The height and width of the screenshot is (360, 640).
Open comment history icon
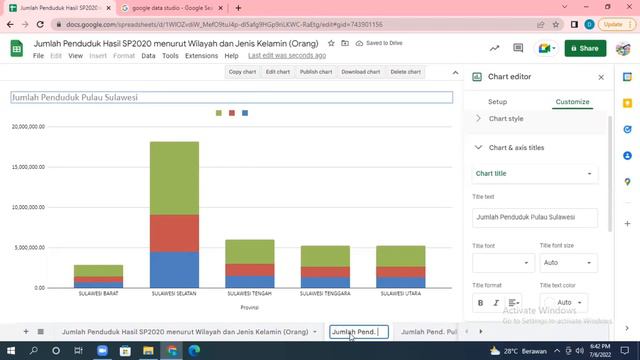tap(518, 48)
